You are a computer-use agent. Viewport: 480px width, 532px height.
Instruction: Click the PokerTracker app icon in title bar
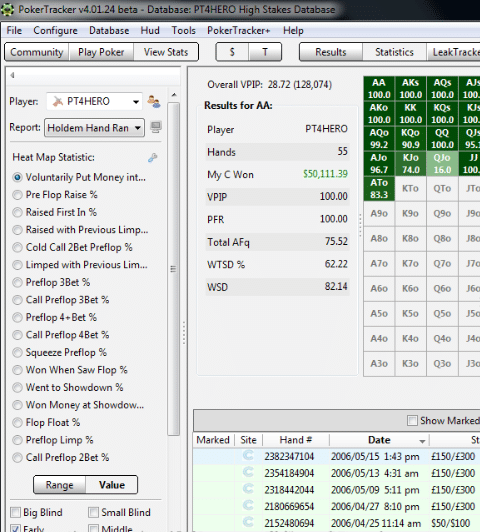pos(7,9)
